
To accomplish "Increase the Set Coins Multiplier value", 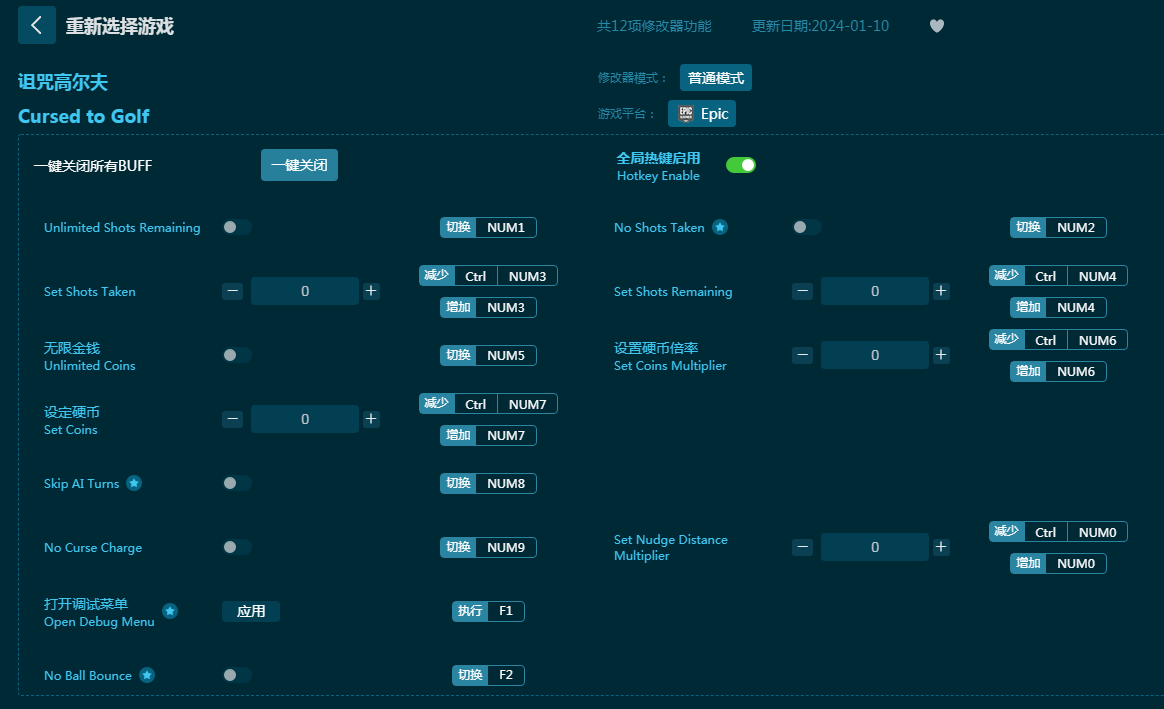I will click(941, 355).
